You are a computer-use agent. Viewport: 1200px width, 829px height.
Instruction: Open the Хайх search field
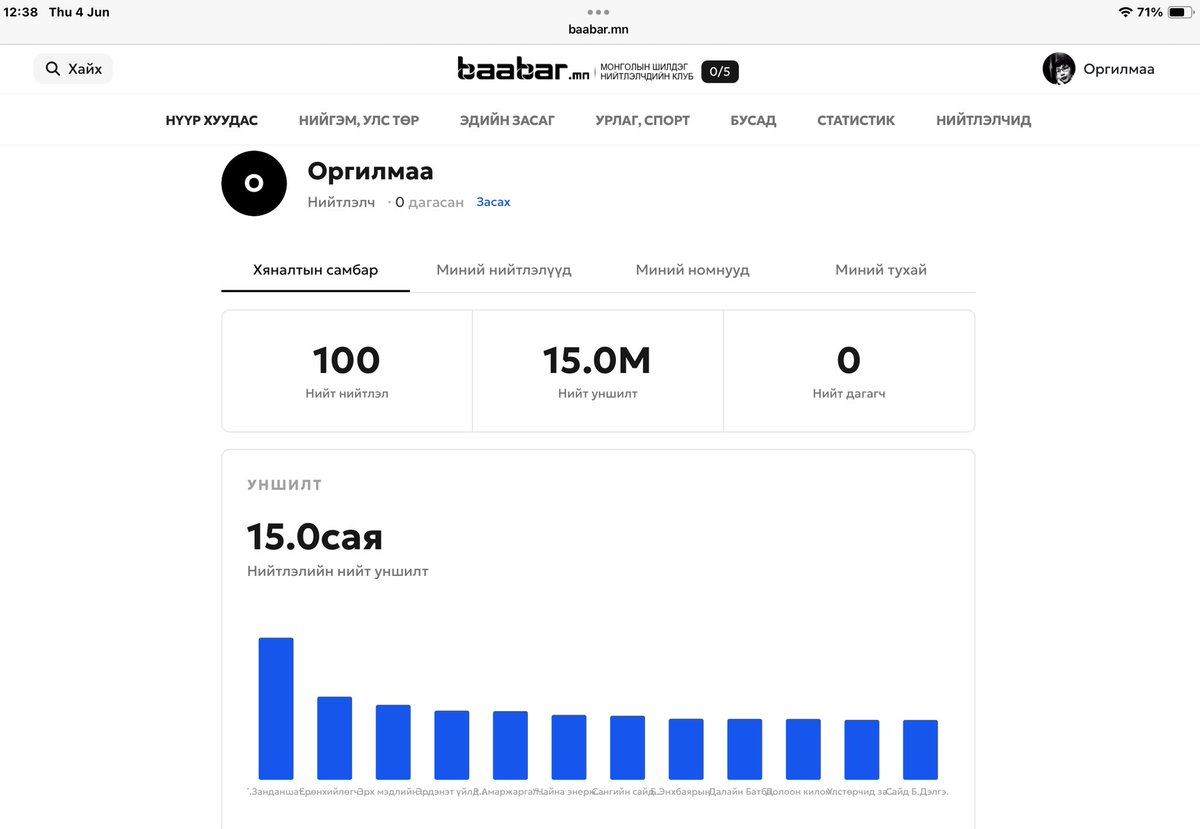coord(73,69)
